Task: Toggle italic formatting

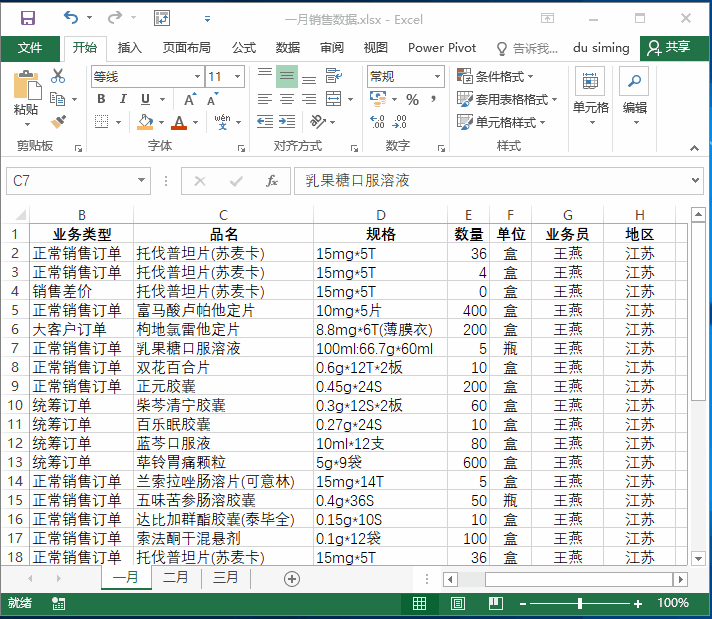Action: click(123, 99)
